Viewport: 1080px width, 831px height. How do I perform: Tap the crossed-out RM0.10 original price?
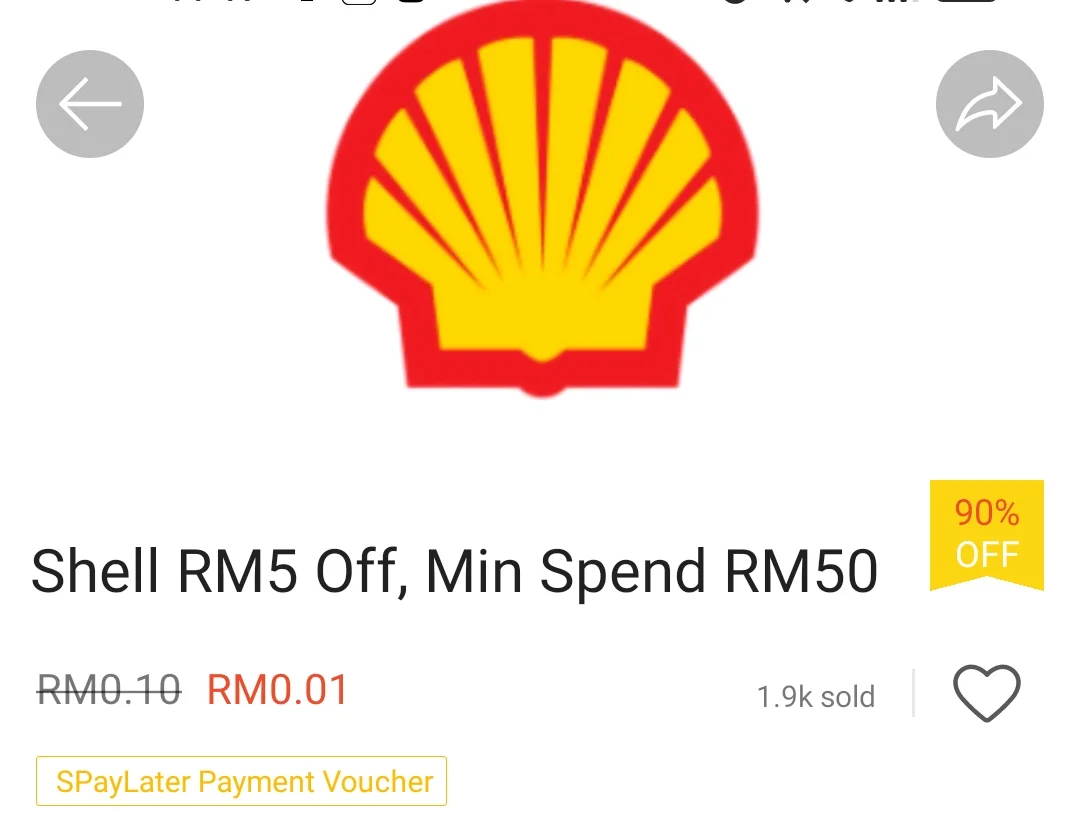coord(109,690)
